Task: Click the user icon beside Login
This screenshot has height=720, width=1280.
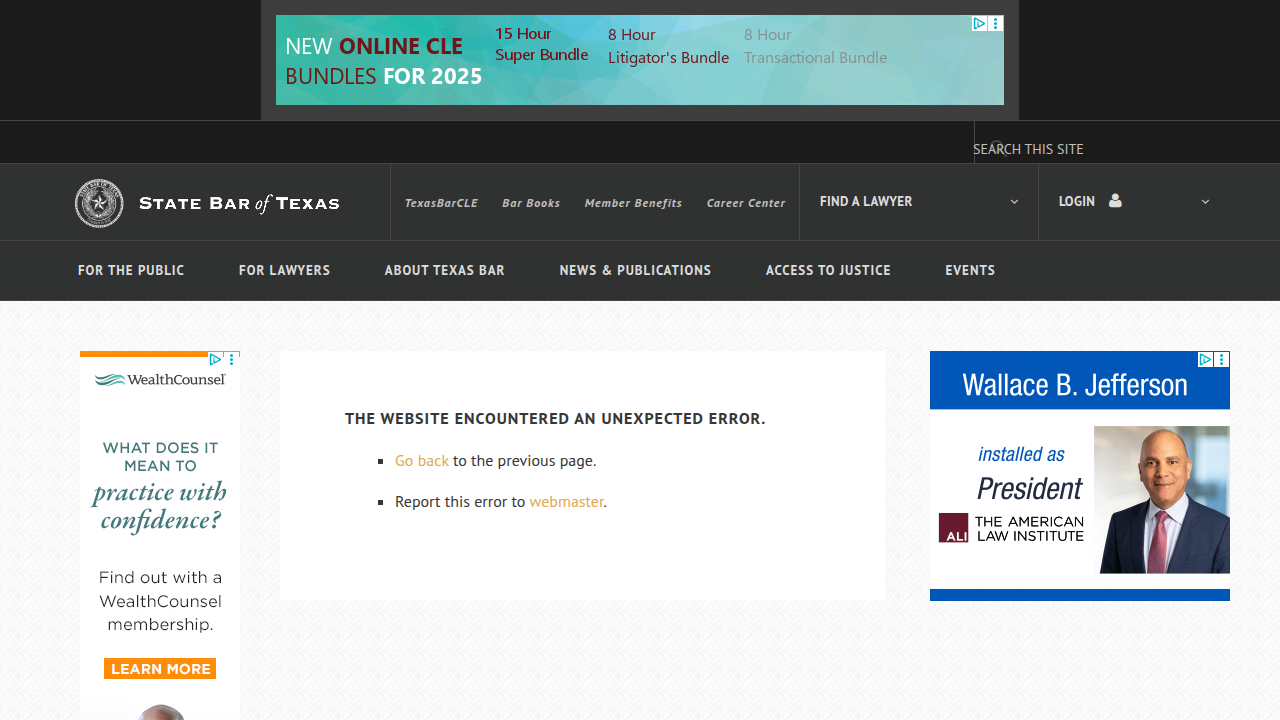Action: (x=1115, y=201)
